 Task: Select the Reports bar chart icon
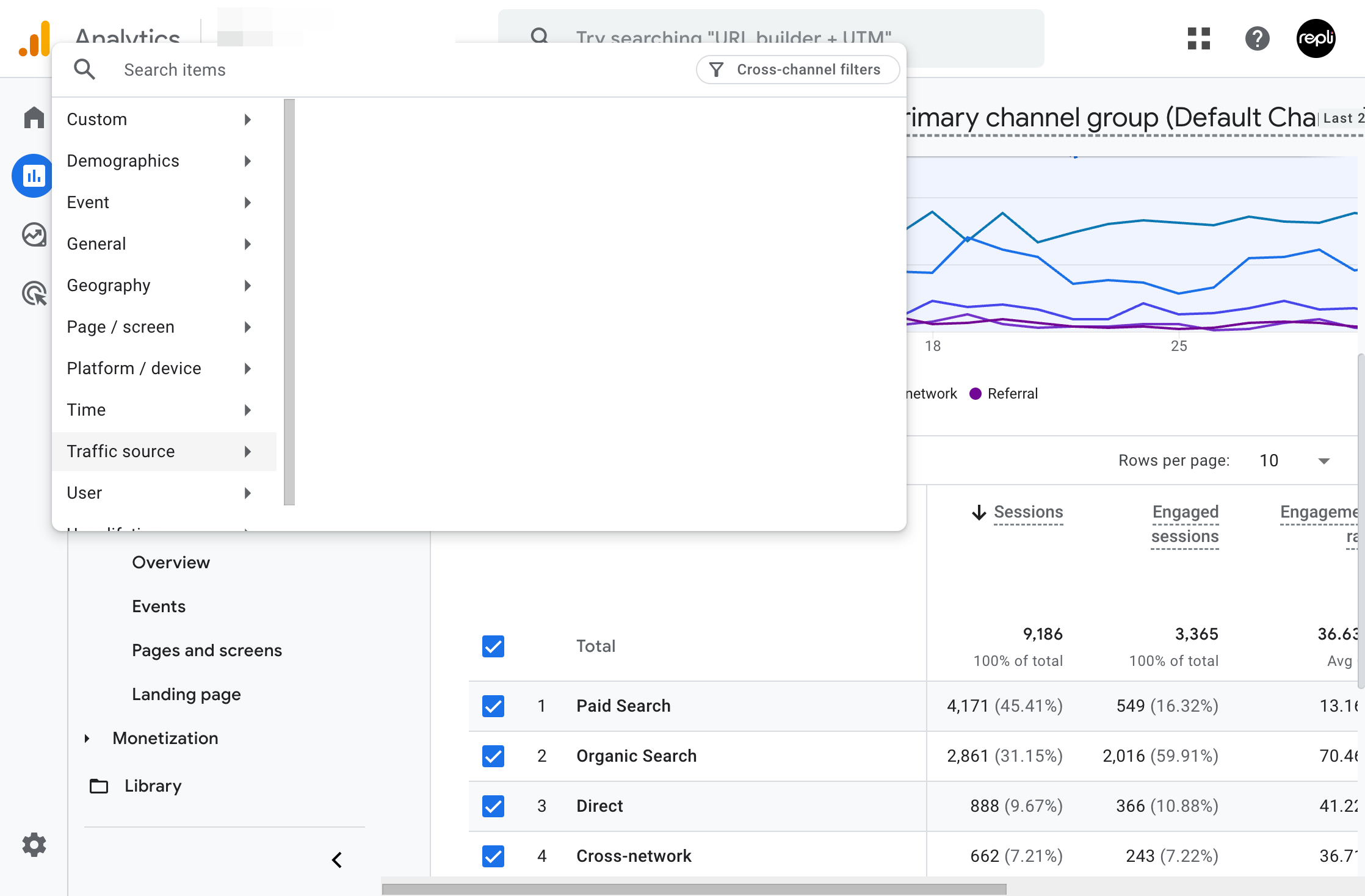pyautogui.click(x=33, y=176)
